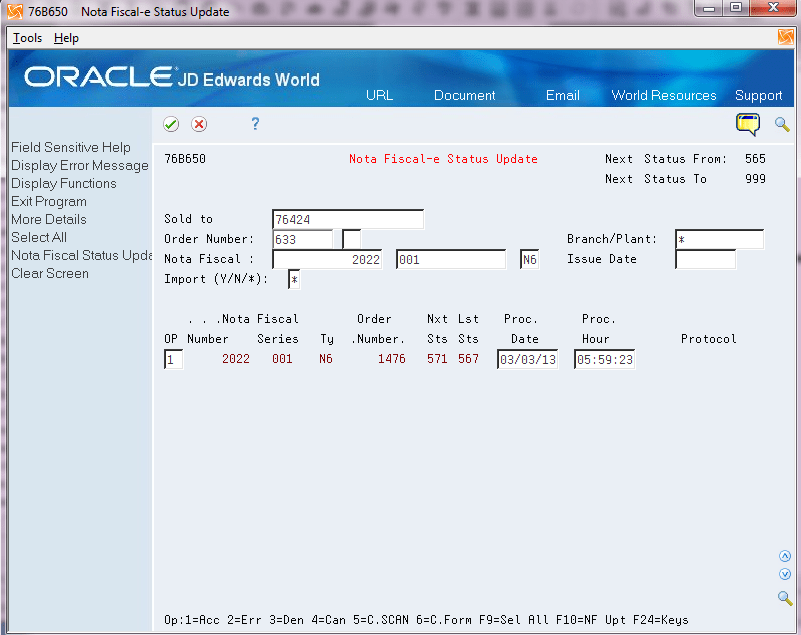Click the magnifier icon in top toolbar
This screenshot has width=801, height=635.
click(782, 124)
